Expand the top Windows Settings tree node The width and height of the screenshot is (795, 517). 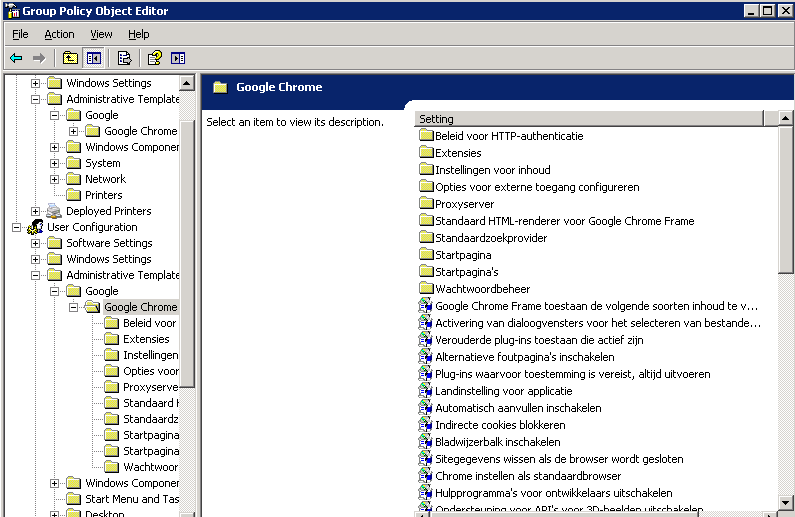35,83
